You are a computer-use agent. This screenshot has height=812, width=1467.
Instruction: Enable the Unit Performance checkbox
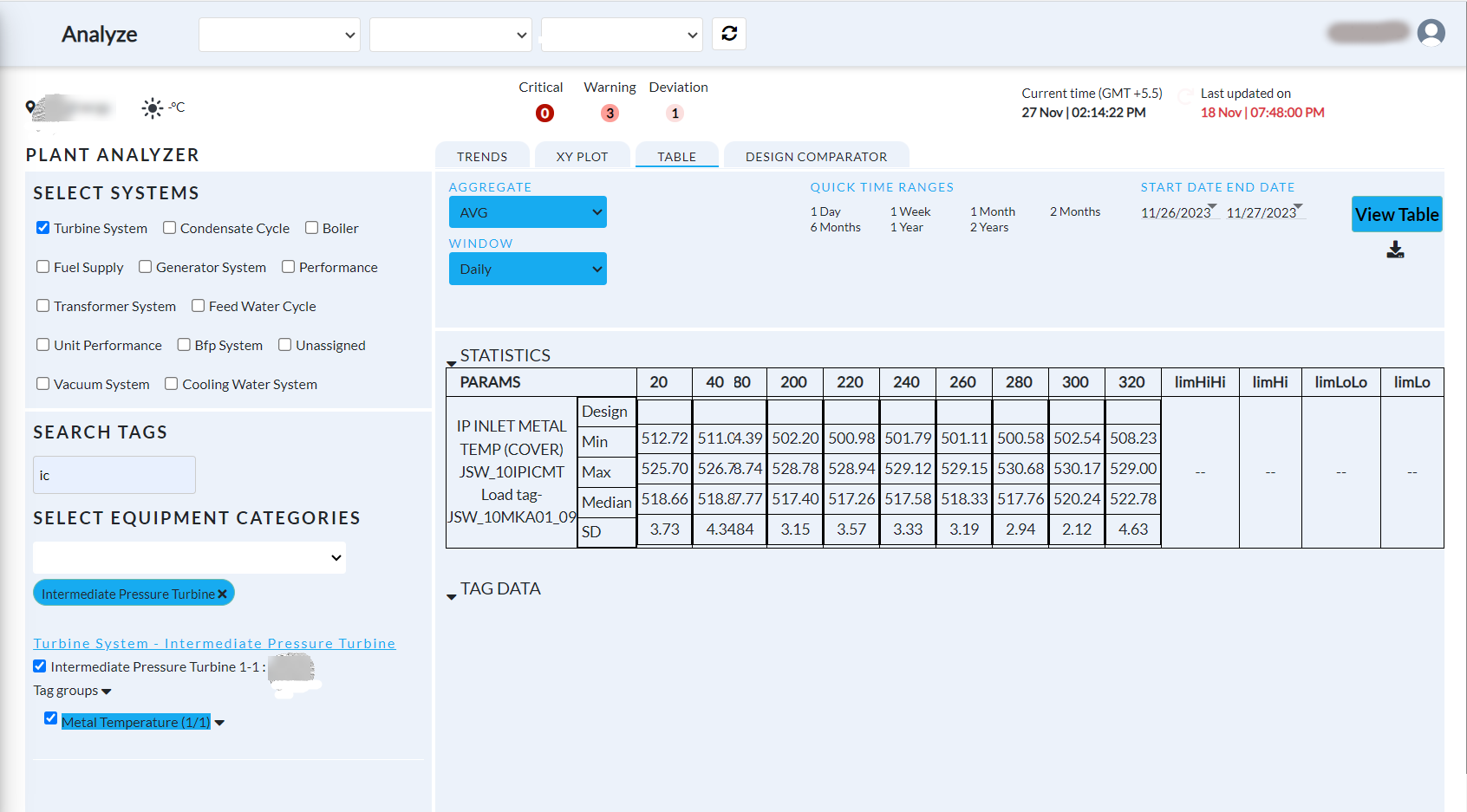[x=42, y=344]
